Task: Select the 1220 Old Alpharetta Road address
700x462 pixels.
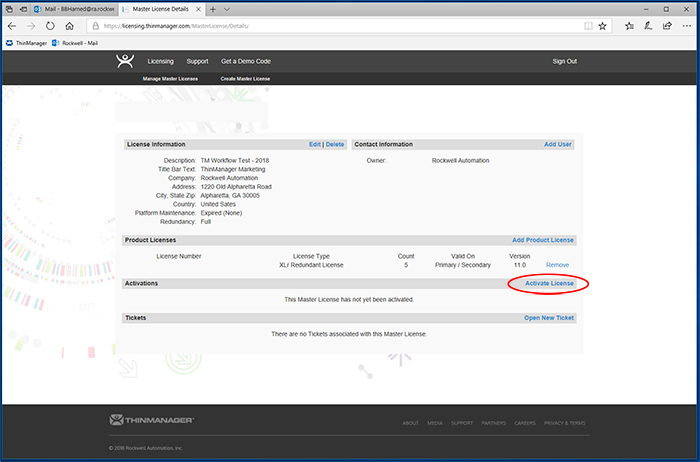Action: pyautogui.click(x=236, y=187)
